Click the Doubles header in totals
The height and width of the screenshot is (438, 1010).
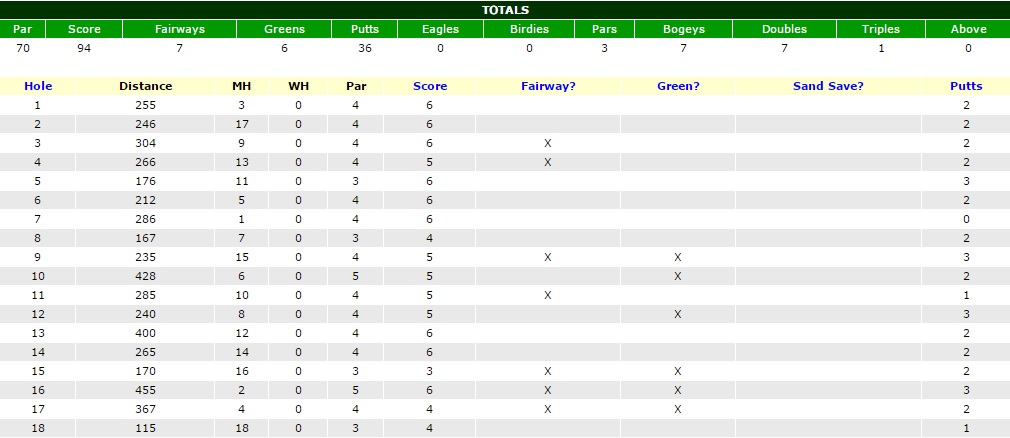click(785, 29)
